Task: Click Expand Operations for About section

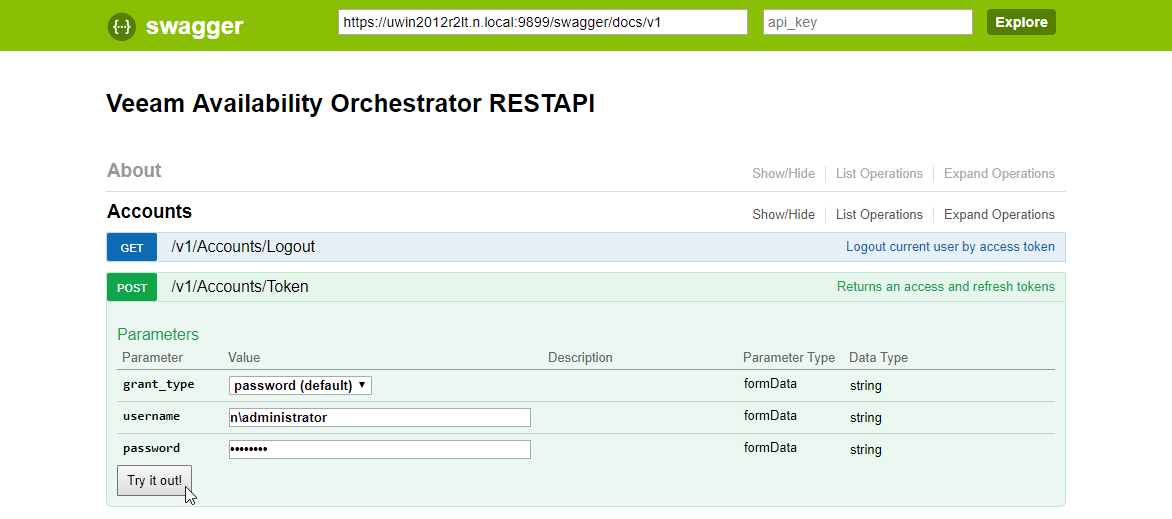Action: (999, 173)
